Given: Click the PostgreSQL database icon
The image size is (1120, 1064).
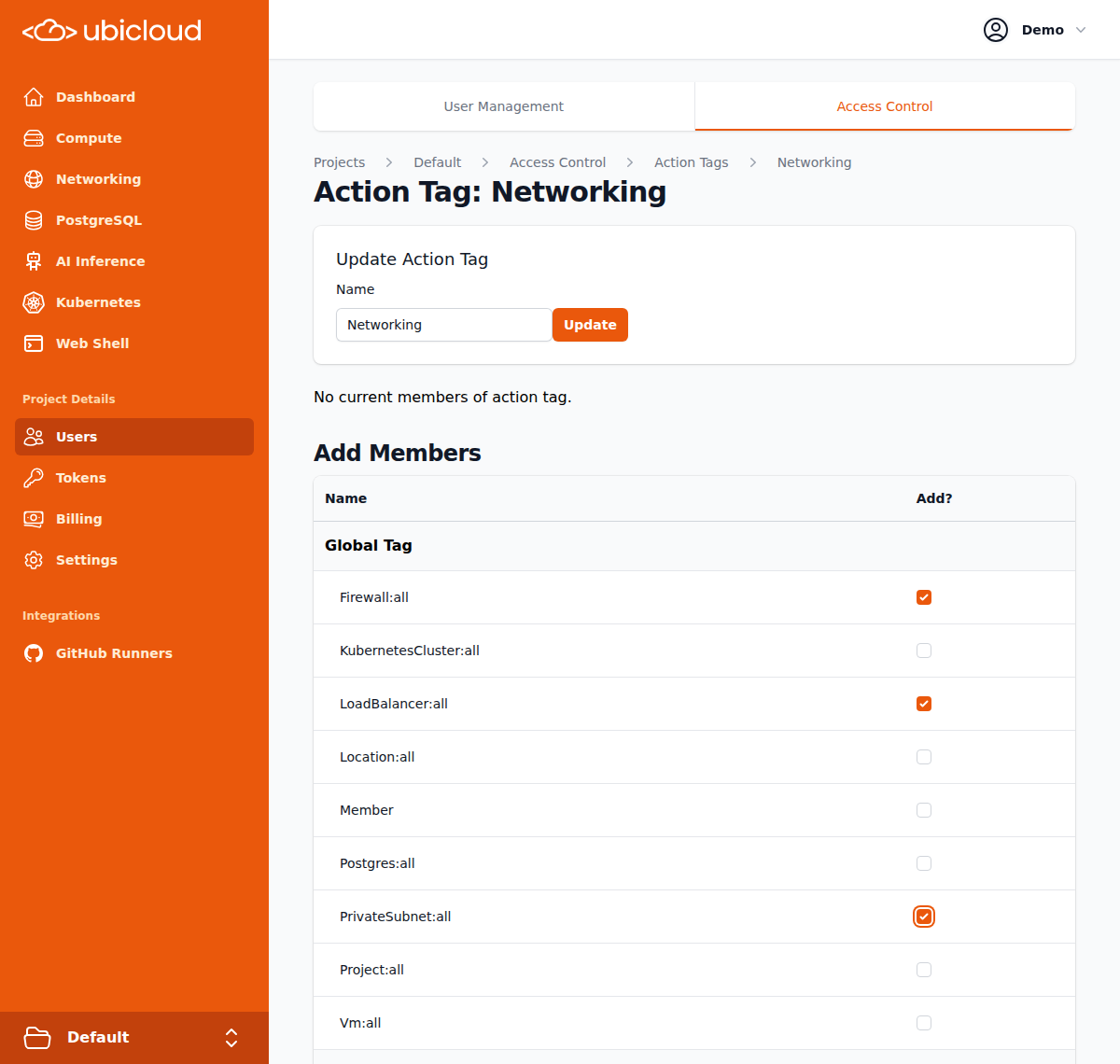Looking at the screenshot, I should tap(34, 220).
